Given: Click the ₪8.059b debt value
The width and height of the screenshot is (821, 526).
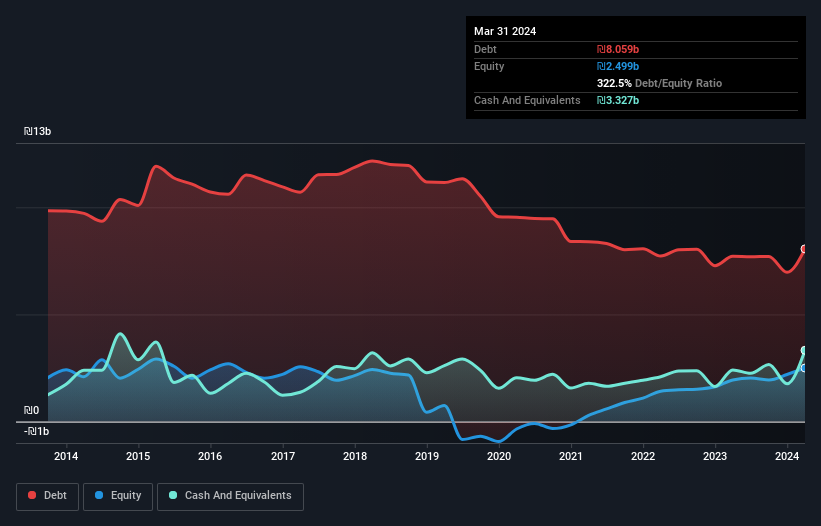Looking at the screenshot, I should 618,49.
